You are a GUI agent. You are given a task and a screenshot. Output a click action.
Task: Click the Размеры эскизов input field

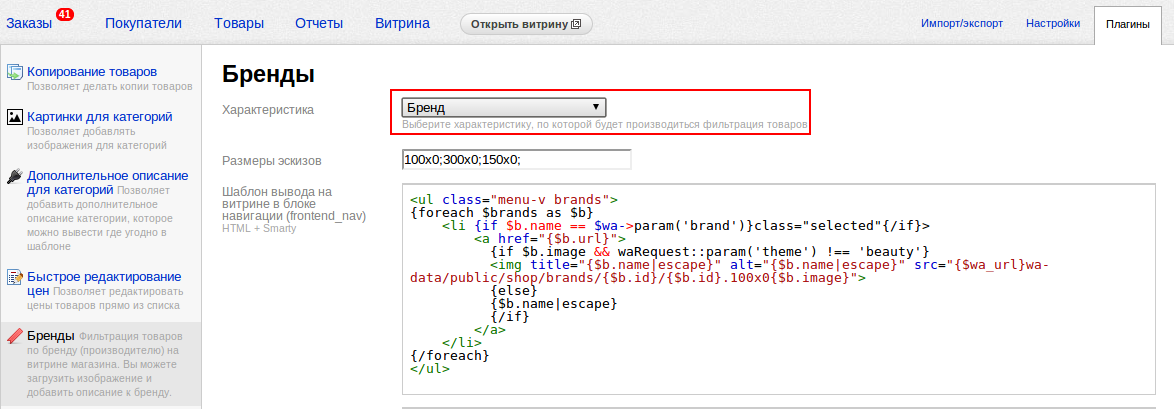point(517,160)
